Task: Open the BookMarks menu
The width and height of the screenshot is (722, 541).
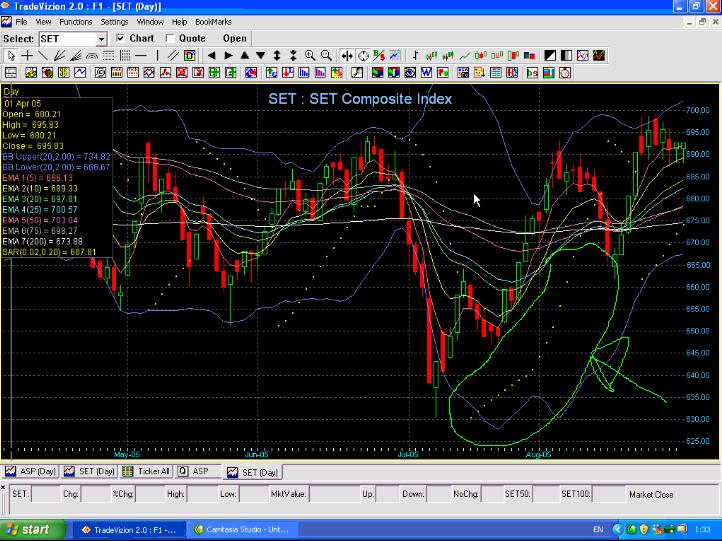Action: pos(213,22)
